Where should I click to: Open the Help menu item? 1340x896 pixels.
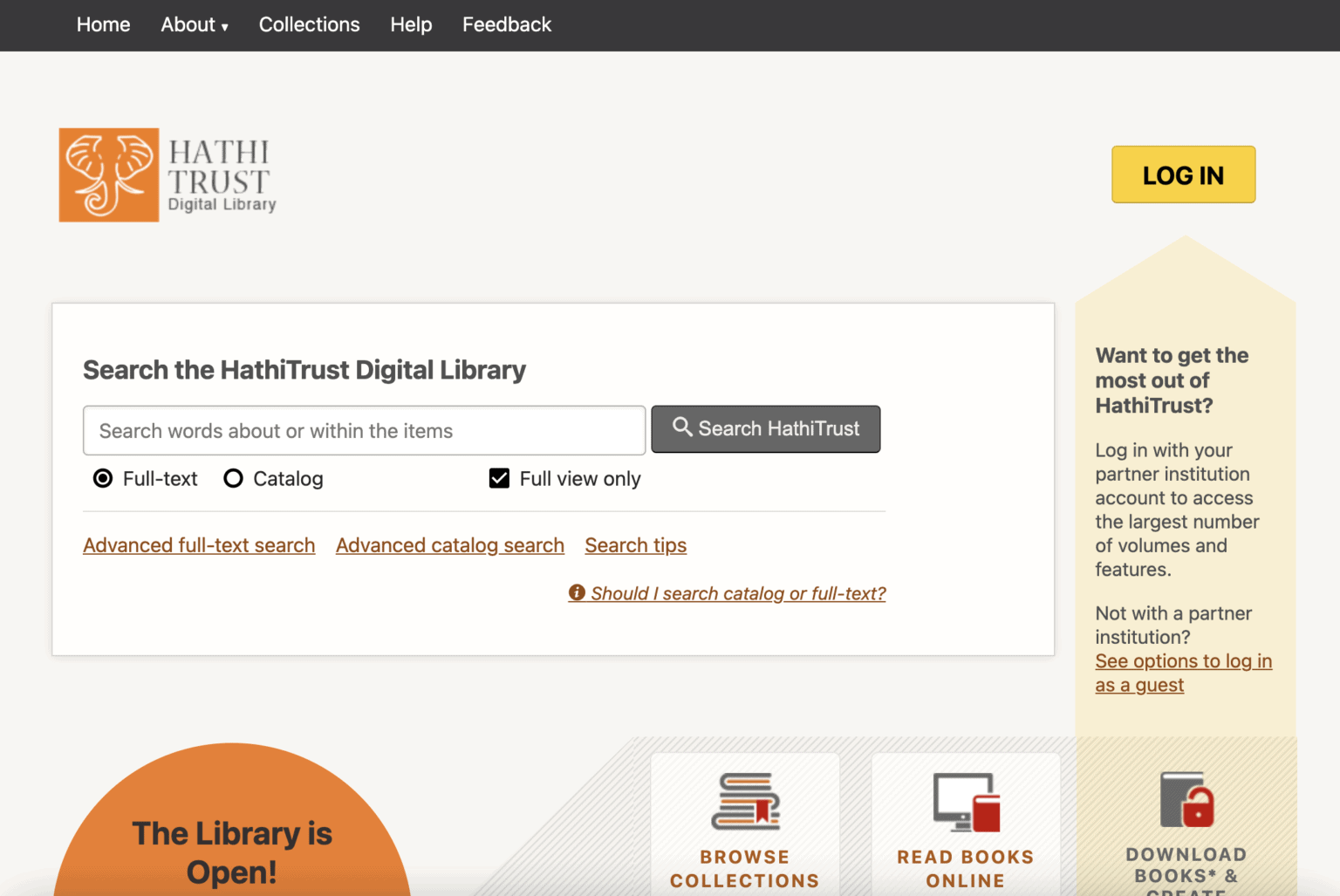click(x=411, y=24)
